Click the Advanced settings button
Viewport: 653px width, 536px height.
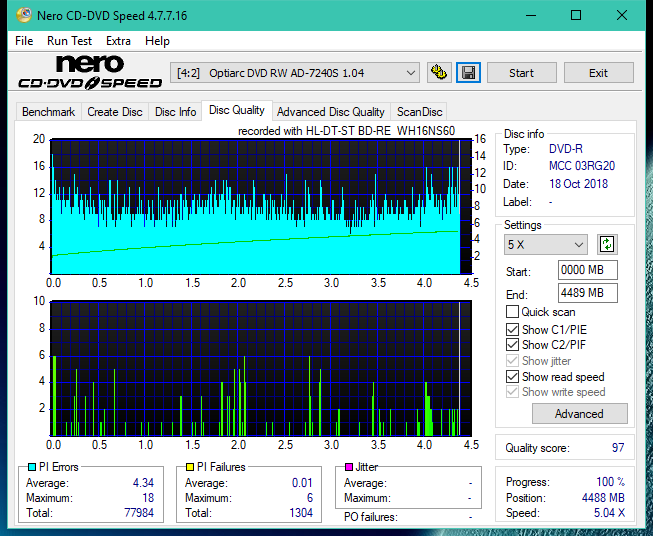[579, 414]
